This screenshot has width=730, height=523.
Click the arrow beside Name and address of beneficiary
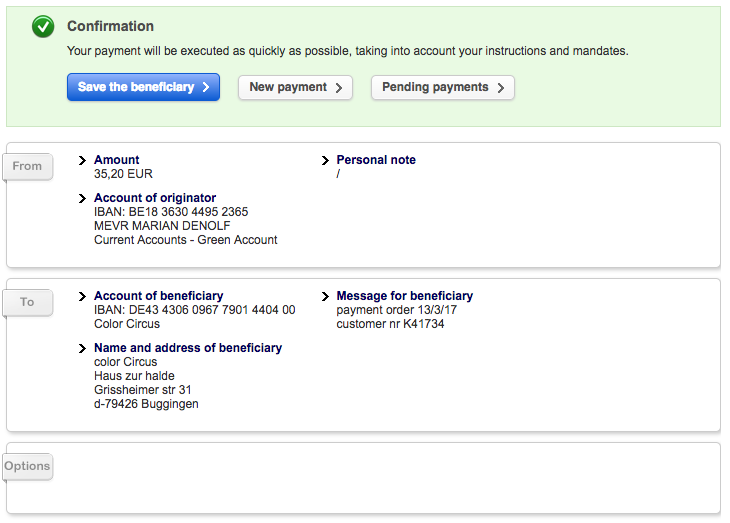point(83,348)
